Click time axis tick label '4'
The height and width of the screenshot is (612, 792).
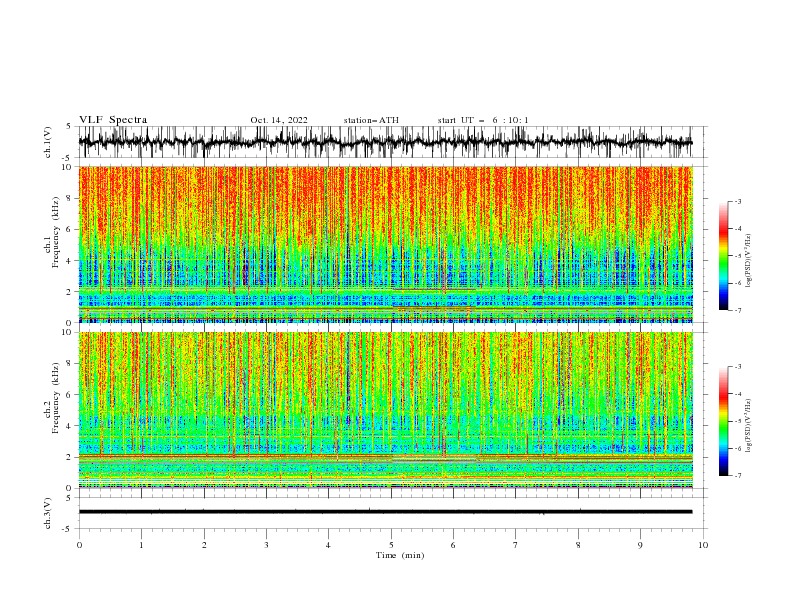click(x=328, y=545)
